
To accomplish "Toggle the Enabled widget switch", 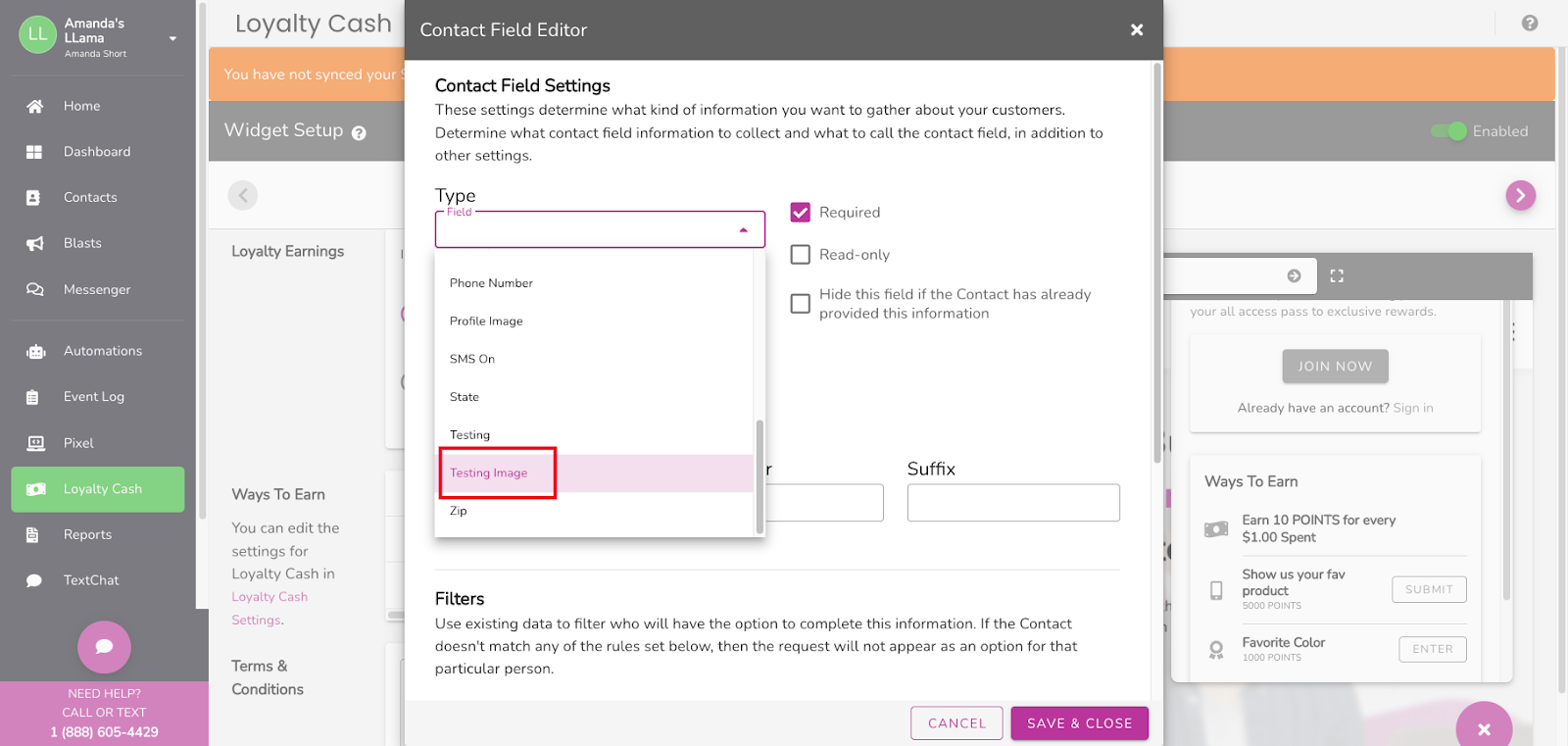I will [1448, 131].
